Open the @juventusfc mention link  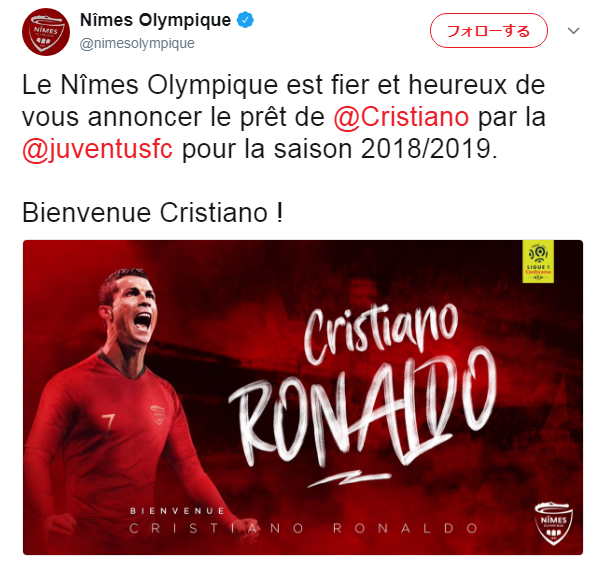coord(97,149)
